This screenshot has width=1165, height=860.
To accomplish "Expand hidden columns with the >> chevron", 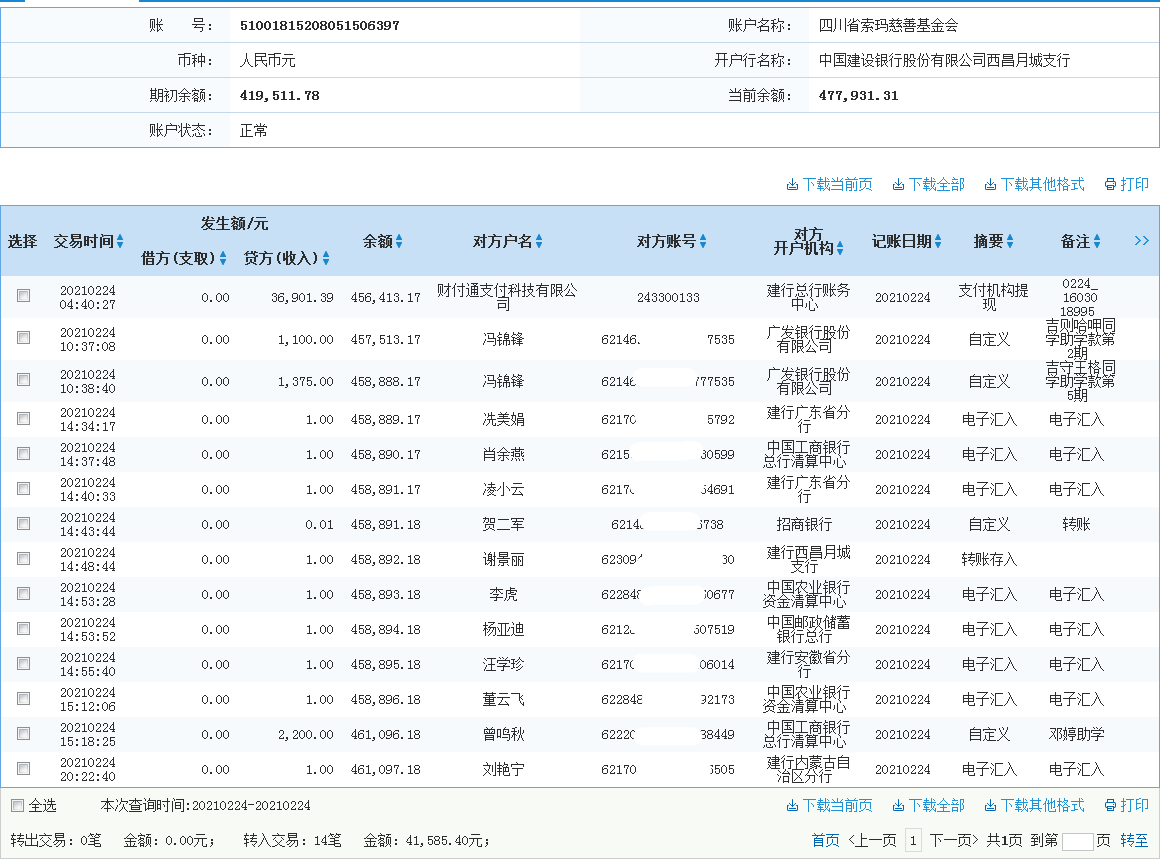I will click(x=1142, y=241).
